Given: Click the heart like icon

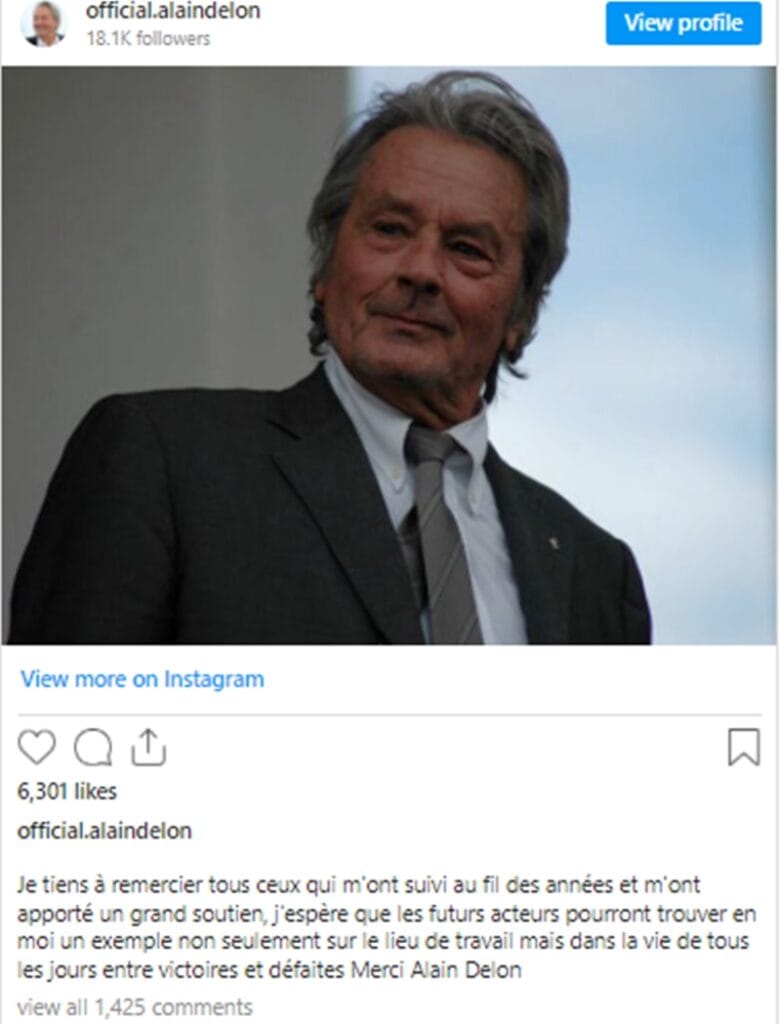Looking at the screenshot, I should point(37,747).
